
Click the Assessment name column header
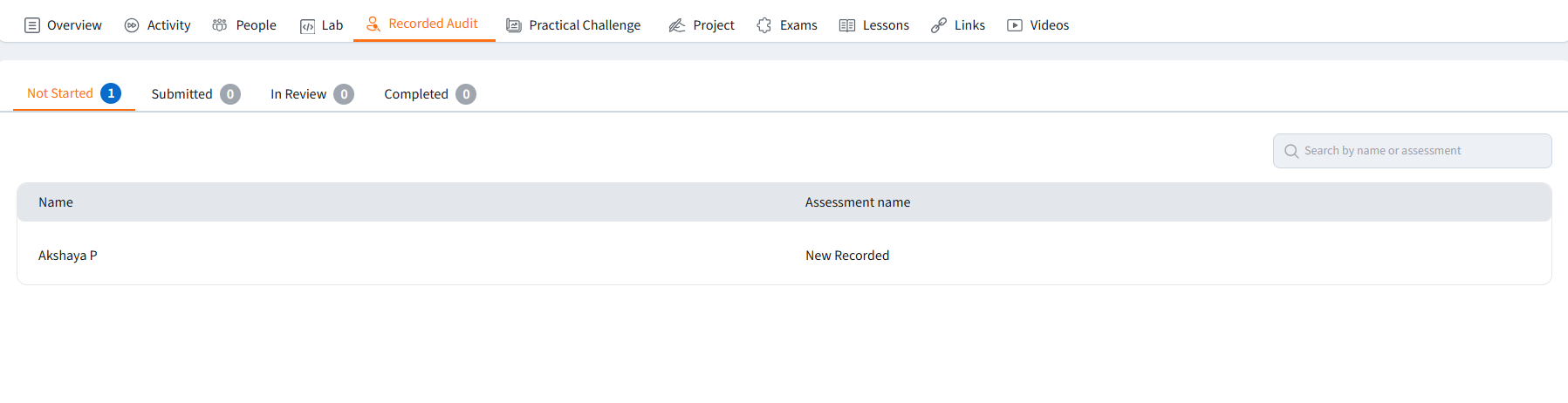pos(858,202)
